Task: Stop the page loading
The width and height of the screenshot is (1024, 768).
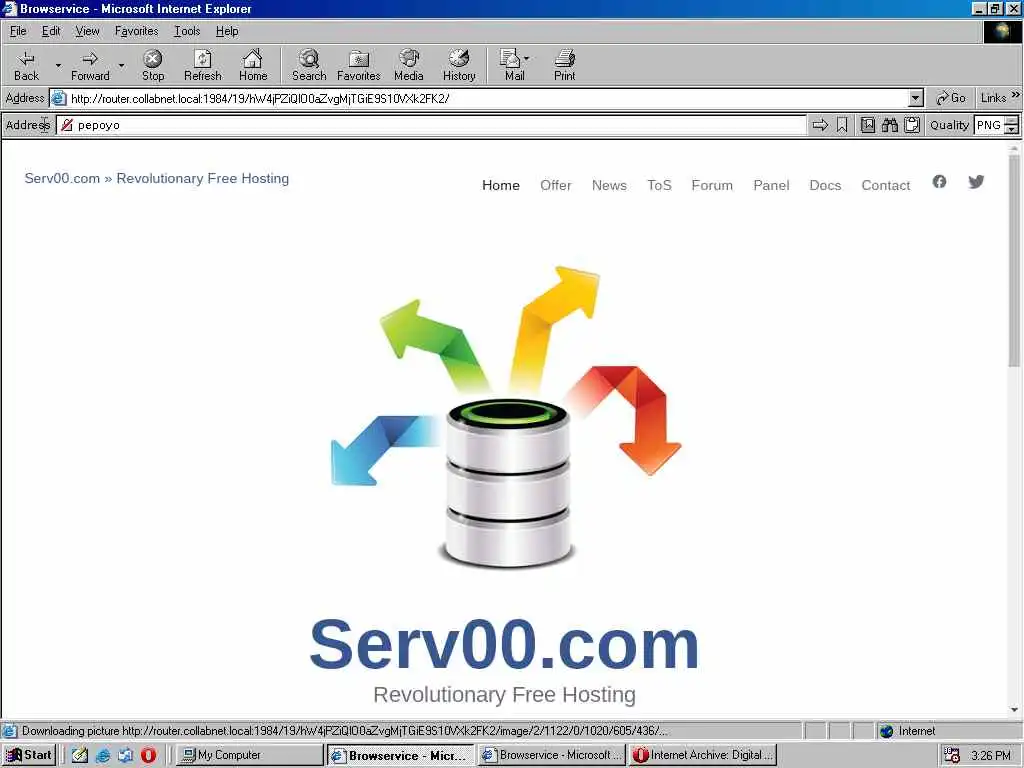Action: tap(153, 65)
